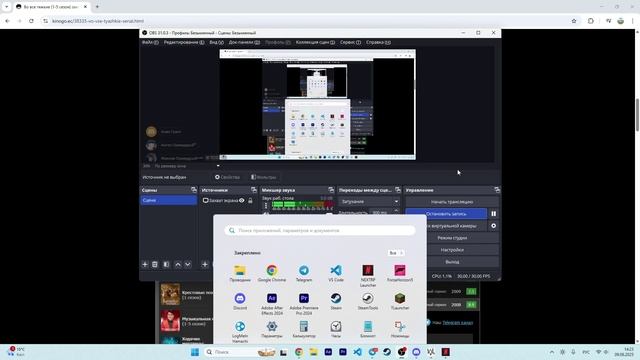Screen dimensions: 640x360
Task: Open Параметры pinned app
Action: click(272, 330)
